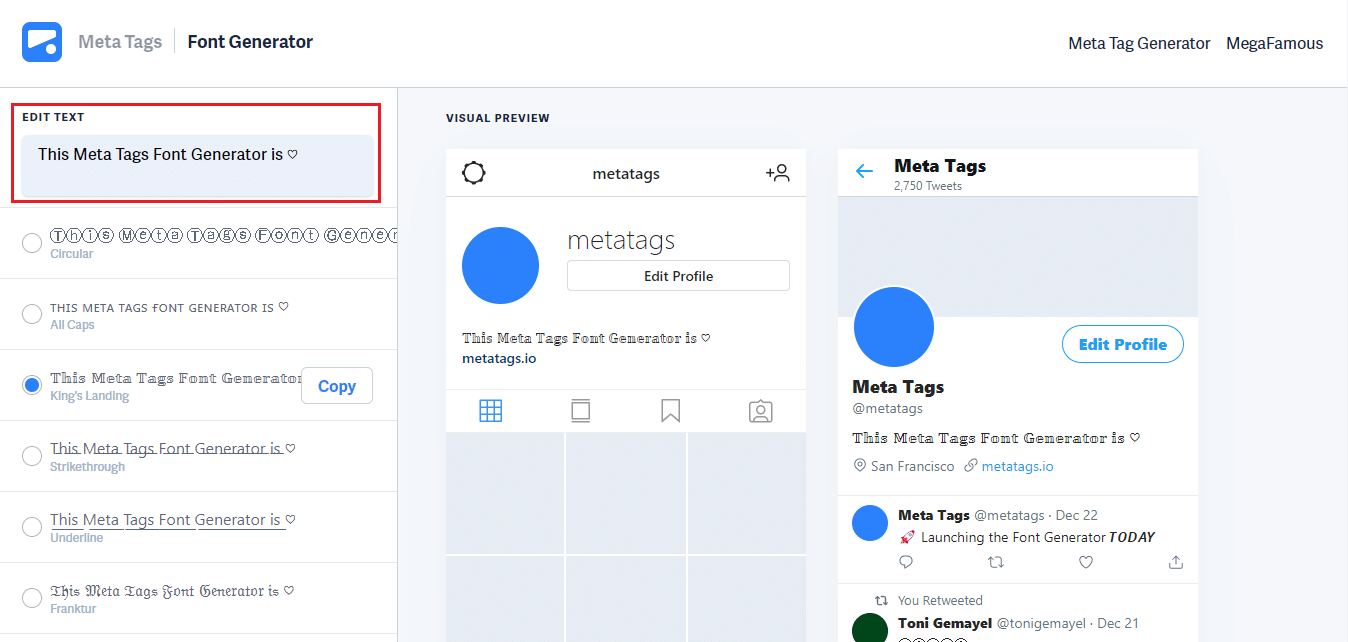The height and width of the screenshot is (642, 1348).
Task: Click the San Francisco location pin icon
Action: point(859,466)
